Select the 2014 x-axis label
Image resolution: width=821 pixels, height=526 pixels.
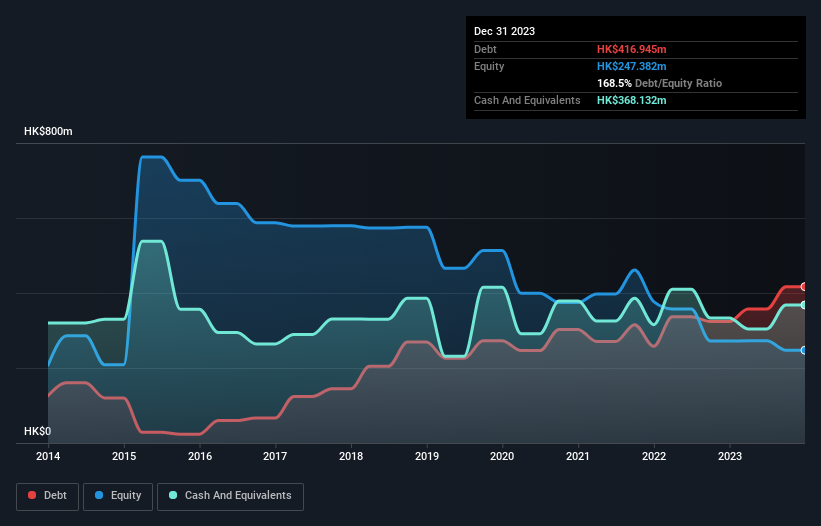(48, 456)
